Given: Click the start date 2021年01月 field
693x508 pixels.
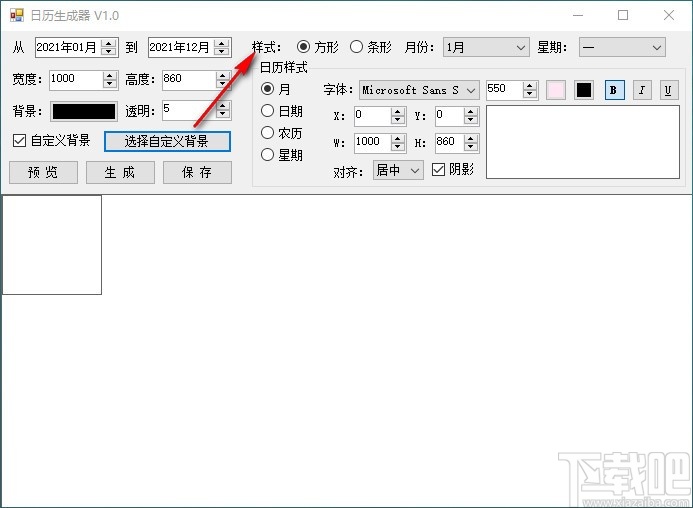Looking at the screenshot, I should point(68,47).
